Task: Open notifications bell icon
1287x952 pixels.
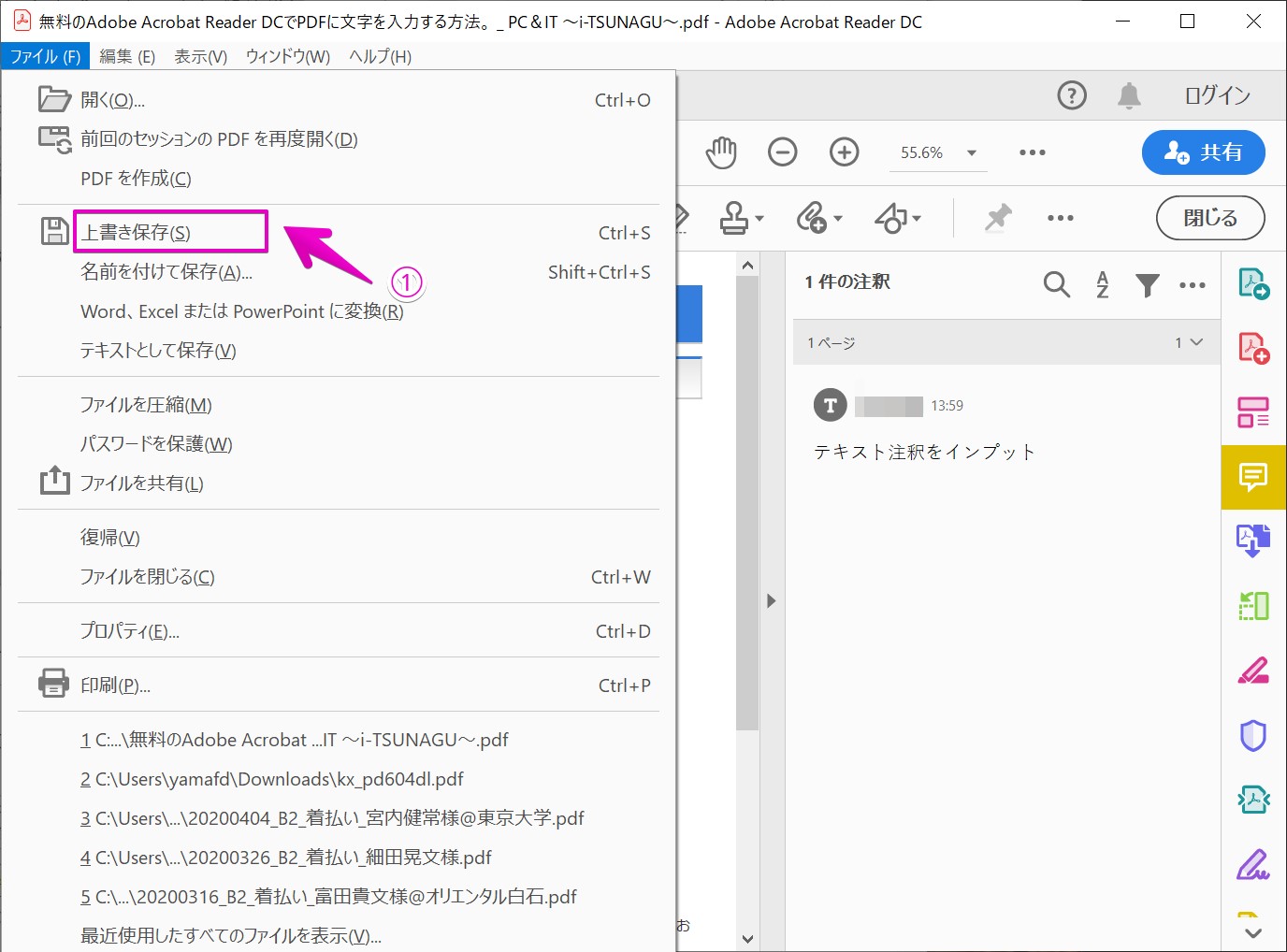Action: pos(1130,95)
